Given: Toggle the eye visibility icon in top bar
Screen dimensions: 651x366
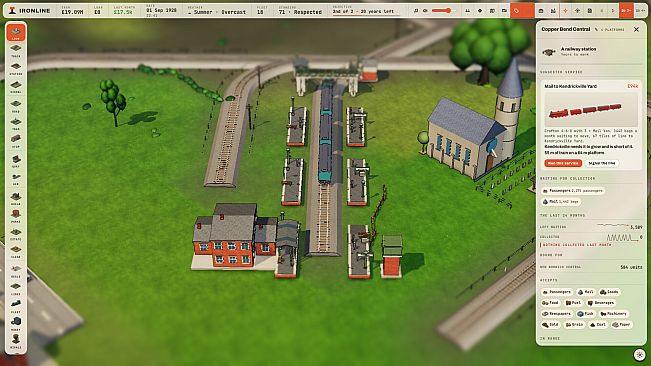Looking at the screenshot, I should [425, 11].
